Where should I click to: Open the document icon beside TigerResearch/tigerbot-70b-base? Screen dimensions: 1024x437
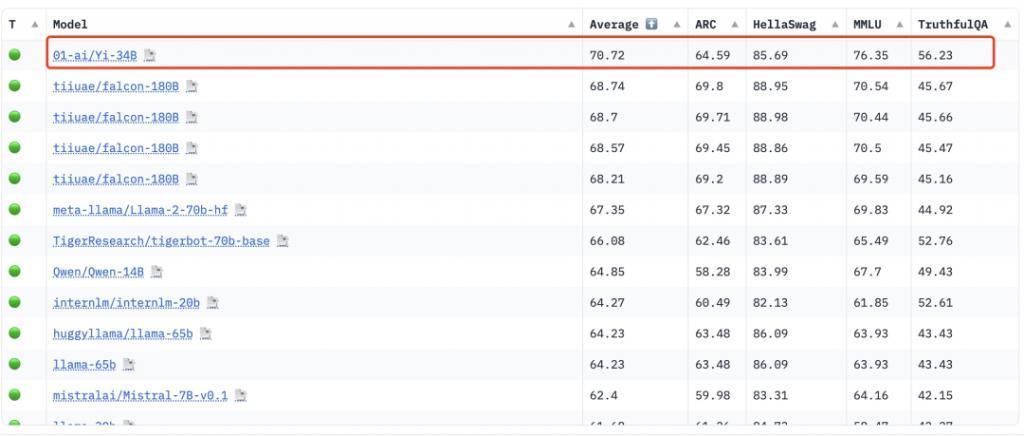(x=283, y=242)
